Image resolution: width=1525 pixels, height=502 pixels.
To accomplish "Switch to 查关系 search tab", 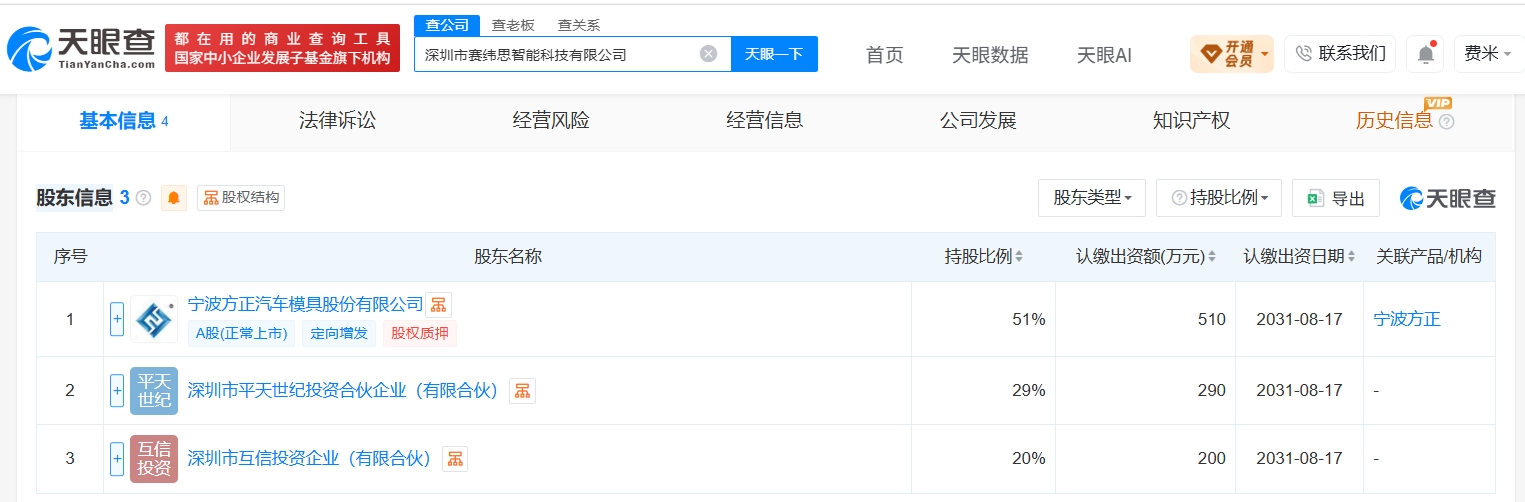I will tap(579, 26).
